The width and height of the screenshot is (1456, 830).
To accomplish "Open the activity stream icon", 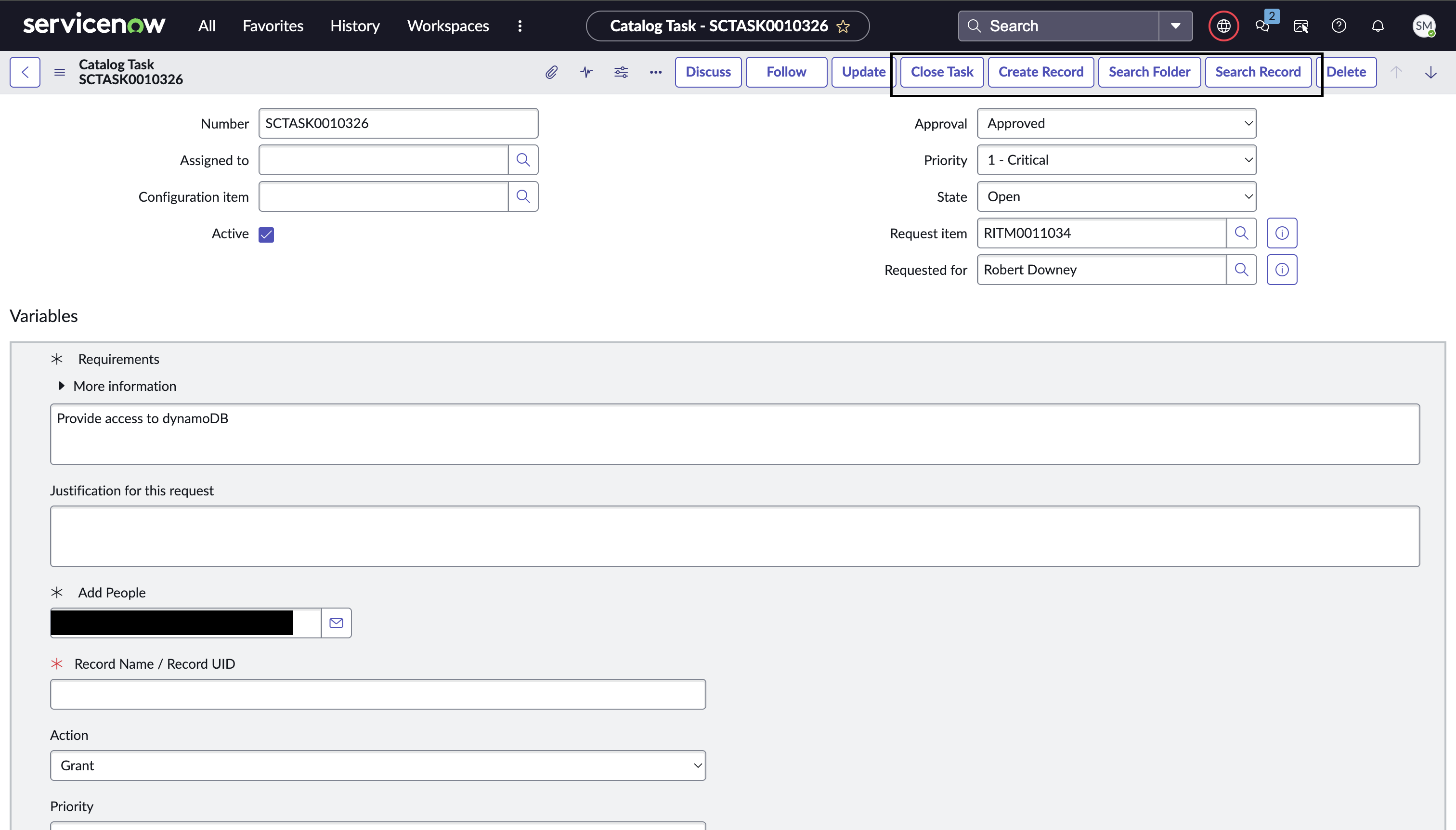I will [x=586, y=72].
